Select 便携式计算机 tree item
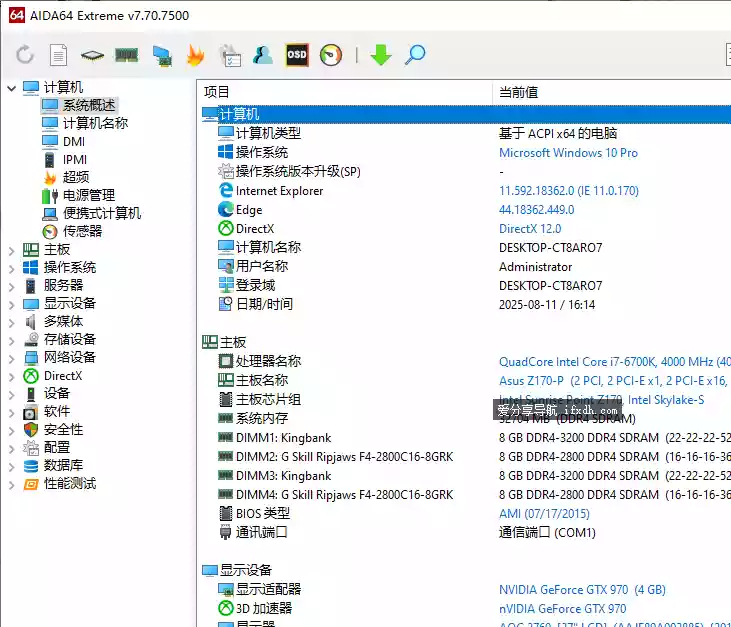Viewport: 731px width, 627px height. 91,214
